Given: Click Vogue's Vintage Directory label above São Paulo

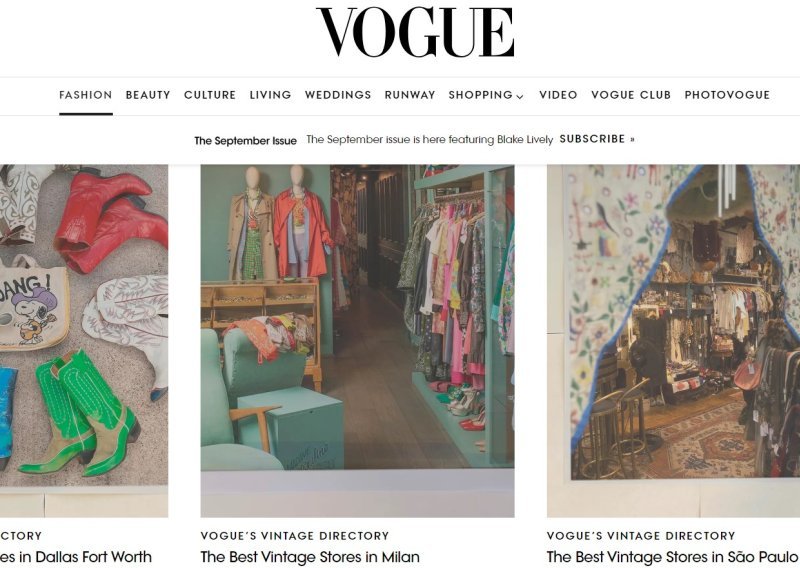Looking at the screenshot, I should click(641, 536).
